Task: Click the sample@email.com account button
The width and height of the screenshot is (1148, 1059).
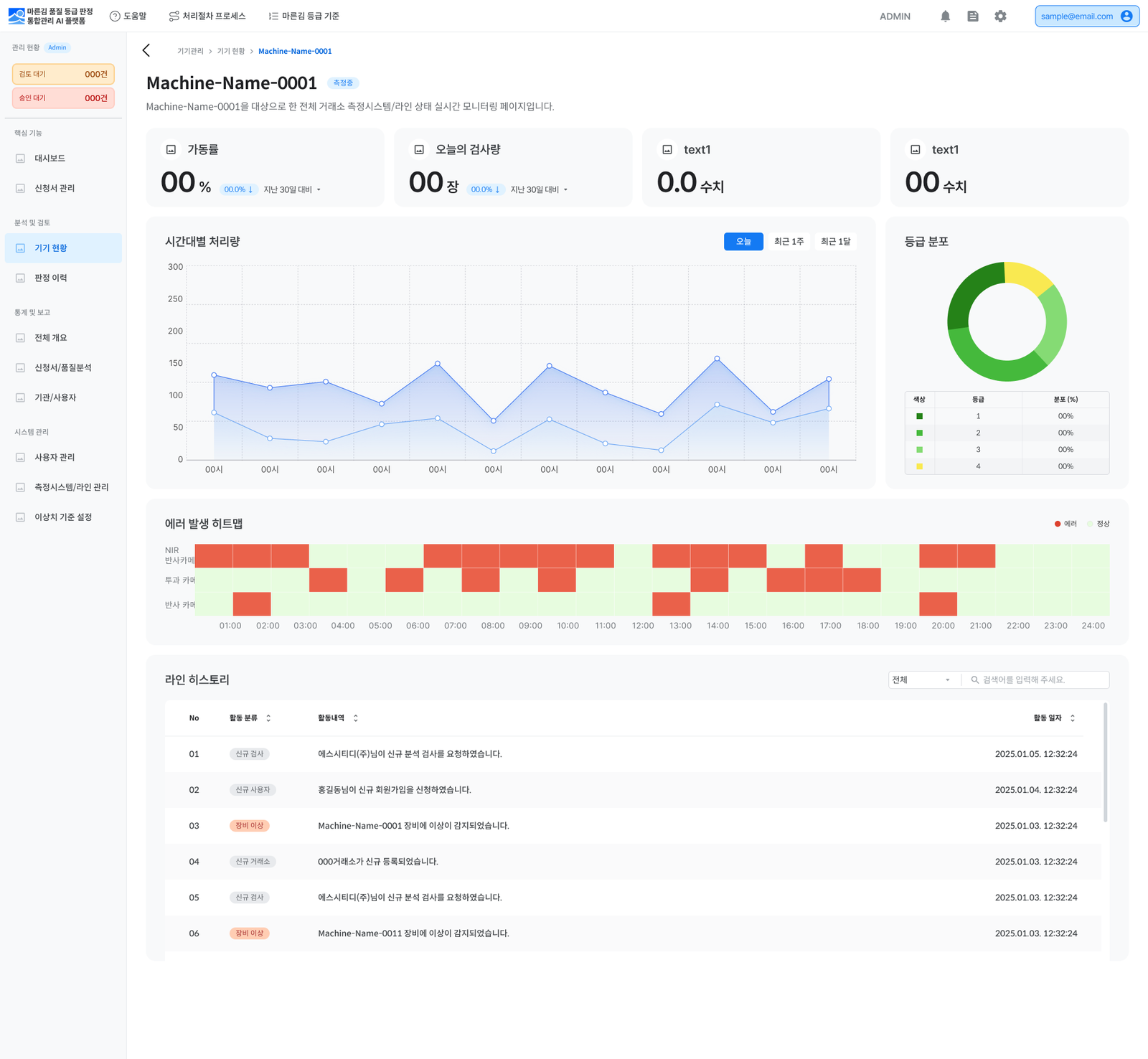Action: [1087, 16]
